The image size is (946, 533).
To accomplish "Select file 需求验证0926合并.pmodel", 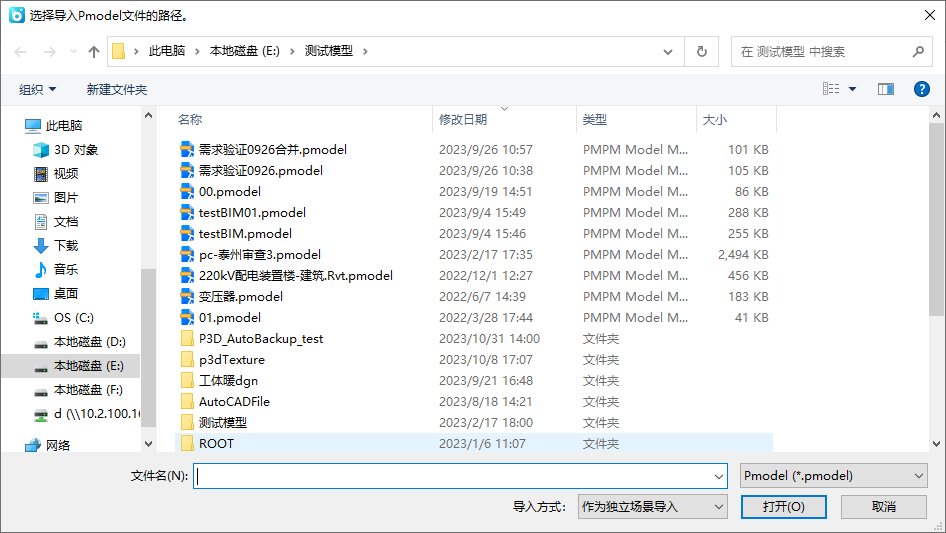I will pos(273,150).
